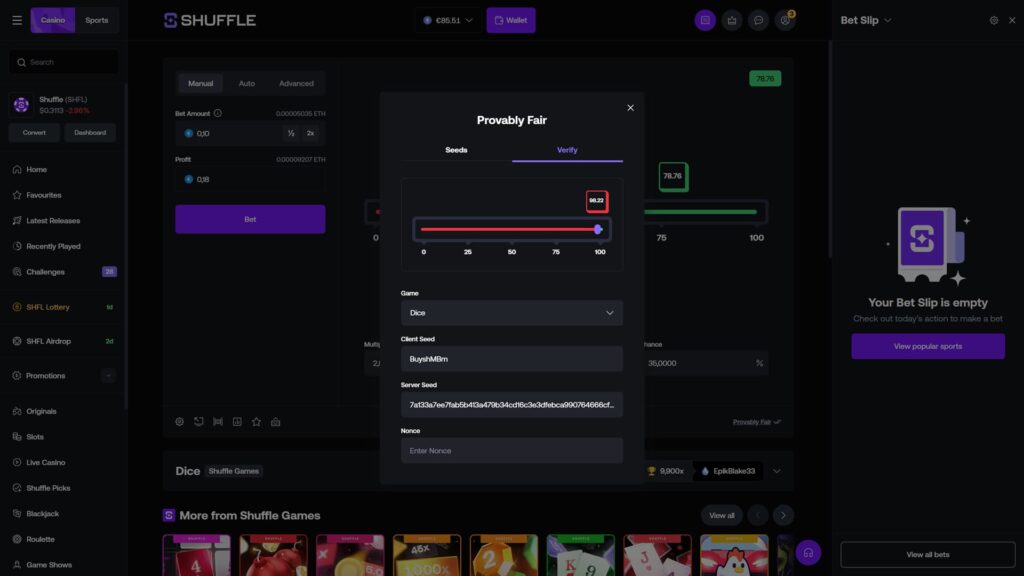Switch to Seeds tab in dialog
1024x576 pixels.
[456, 150]
